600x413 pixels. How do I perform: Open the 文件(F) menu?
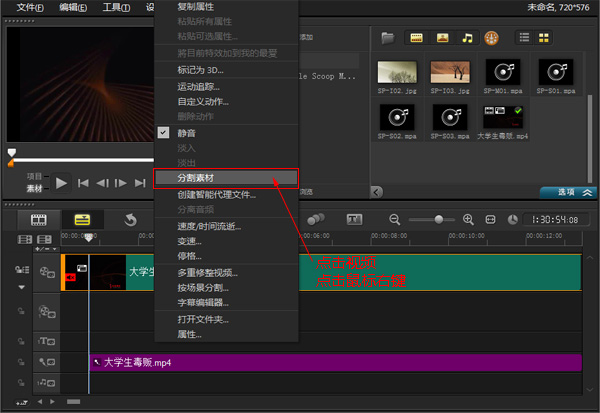(x=30, y=7)
